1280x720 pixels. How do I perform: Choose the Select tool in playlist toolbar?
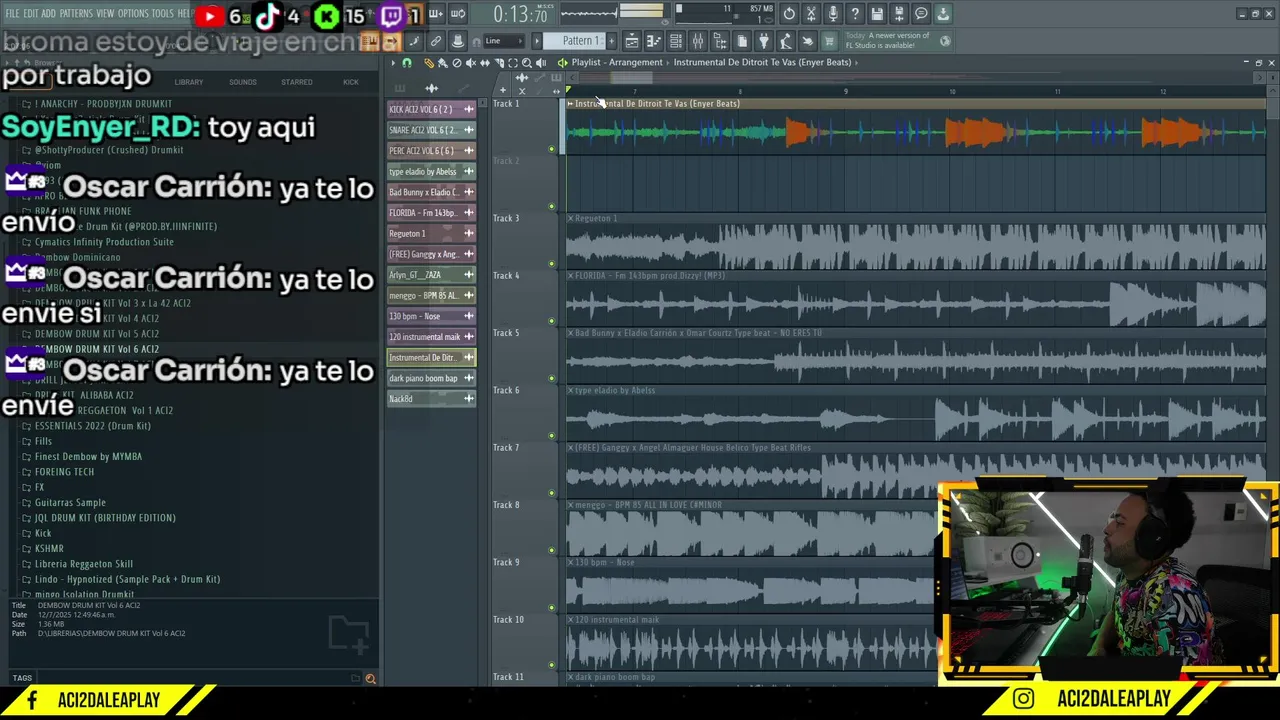513,62
